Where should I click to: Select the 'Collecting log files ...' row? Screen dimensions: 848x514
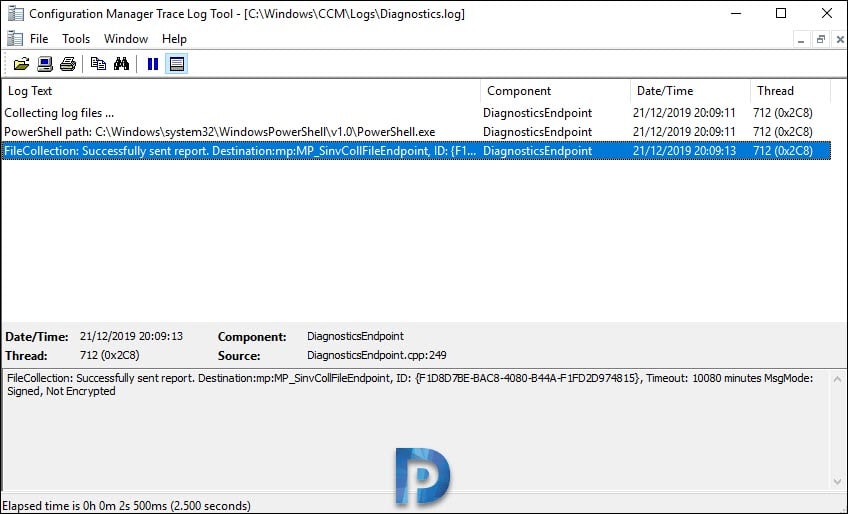pyautogui.click(x=416, y=113)
